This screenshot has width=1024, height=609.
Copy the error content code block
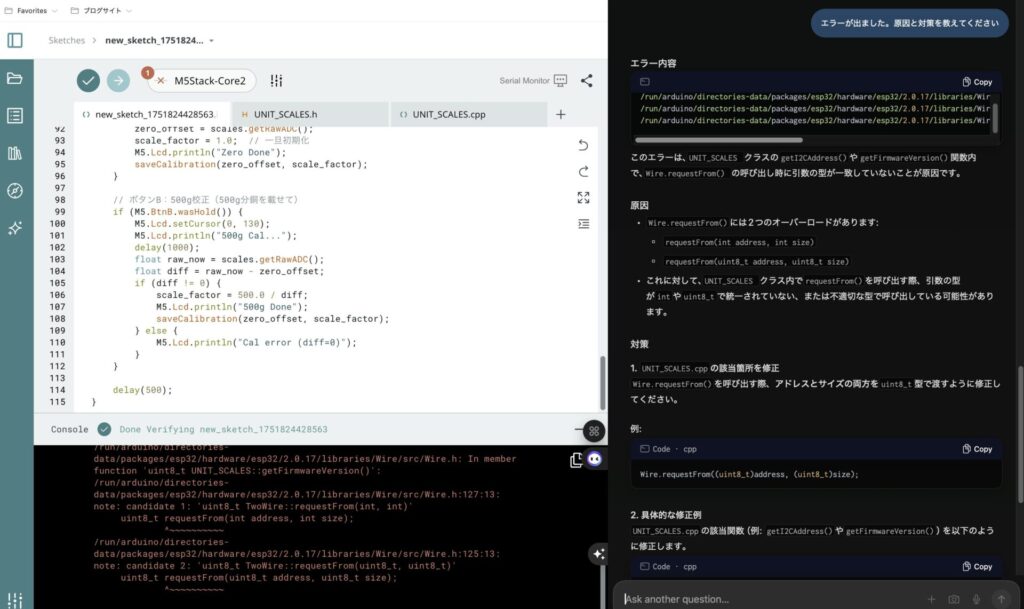(x=977, y=82)
